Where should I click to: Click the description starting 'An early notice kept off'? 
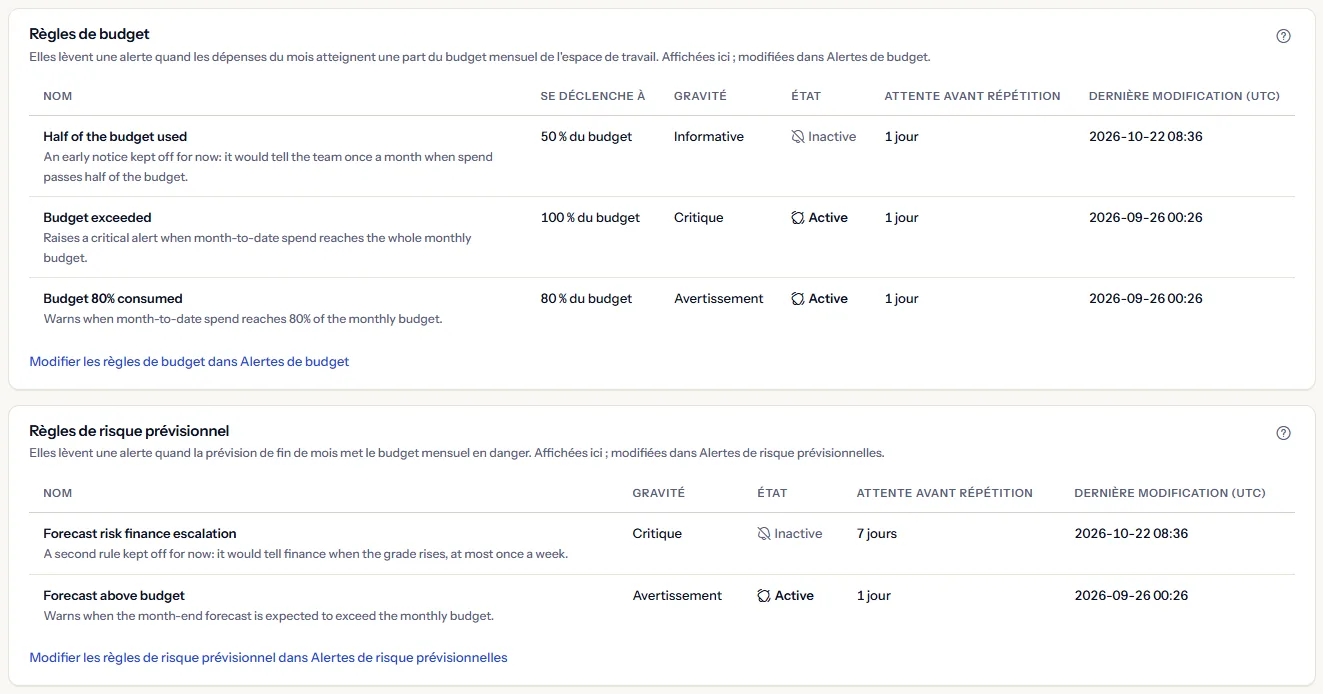click(x=268, y=167)
